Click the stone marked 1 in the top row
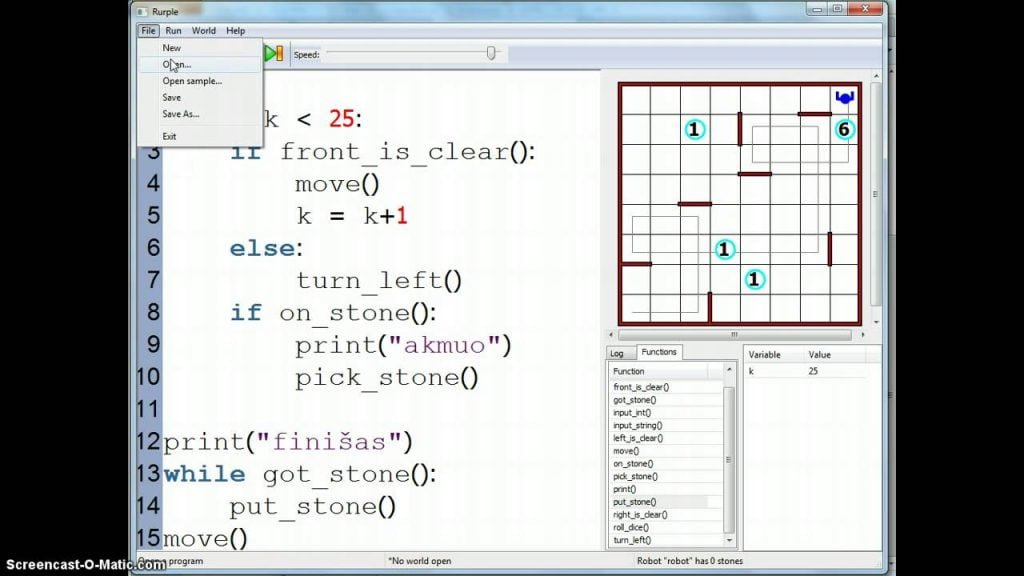 694,129
